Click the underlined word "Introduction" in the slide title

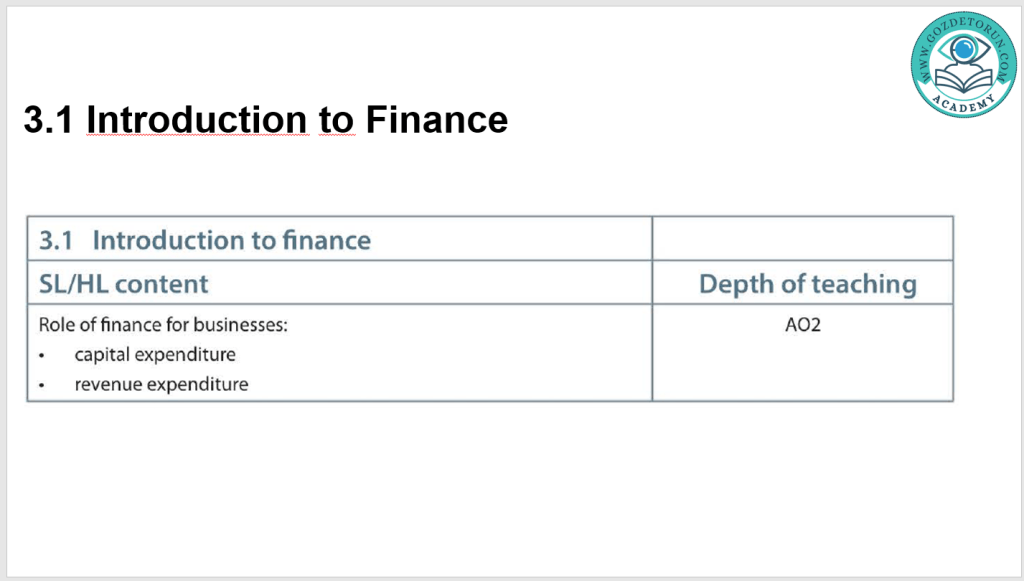(197, 120)
